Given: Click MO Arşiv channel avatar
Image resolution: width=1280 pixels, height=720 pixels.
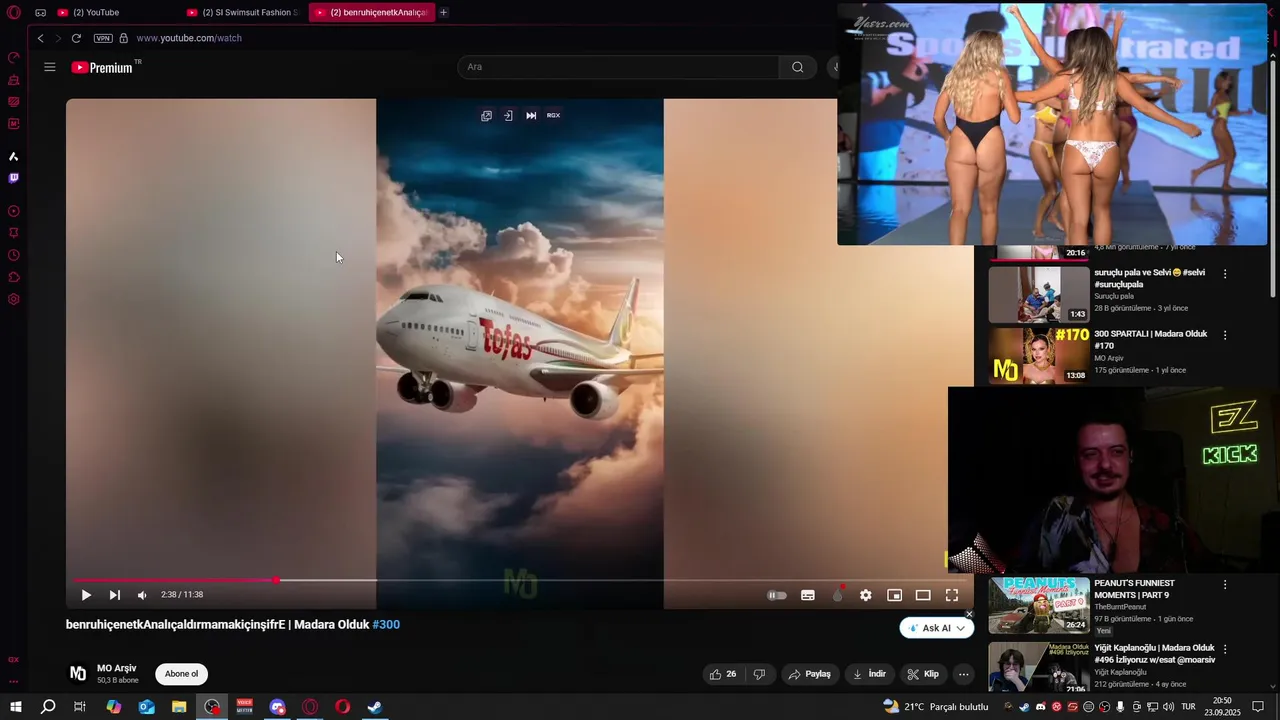Looking at the screenshot, I should point(77,674).
